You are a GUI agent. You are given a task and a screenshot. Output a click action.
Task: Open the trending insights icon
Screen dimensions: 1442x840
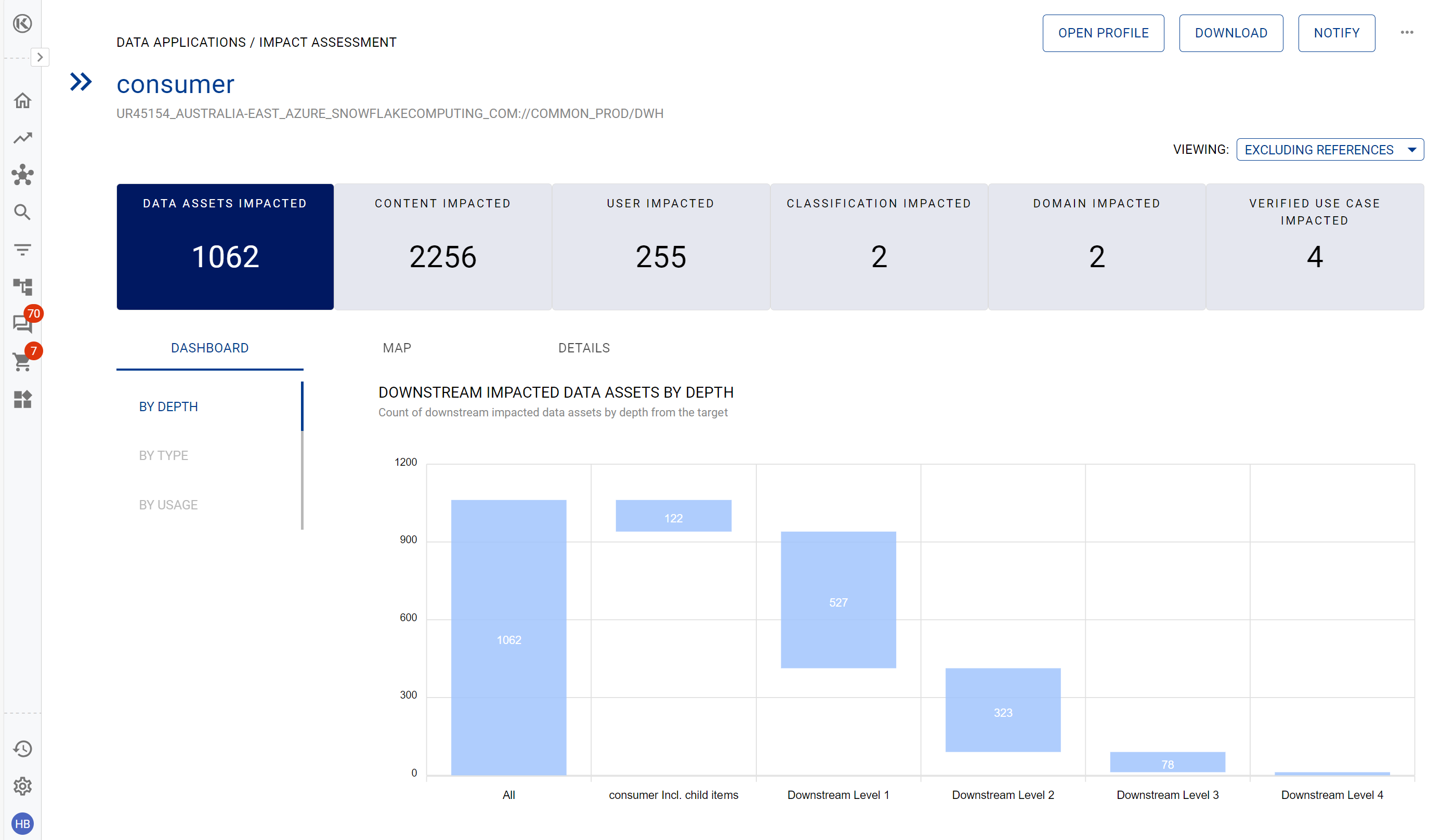[22, 138]
